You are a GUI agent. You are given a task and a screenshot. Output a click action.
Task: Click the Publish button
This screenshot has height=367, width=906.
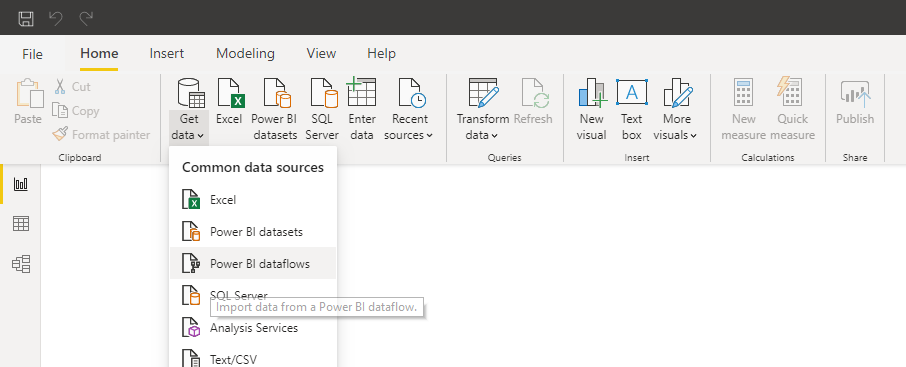pos(855,102)
